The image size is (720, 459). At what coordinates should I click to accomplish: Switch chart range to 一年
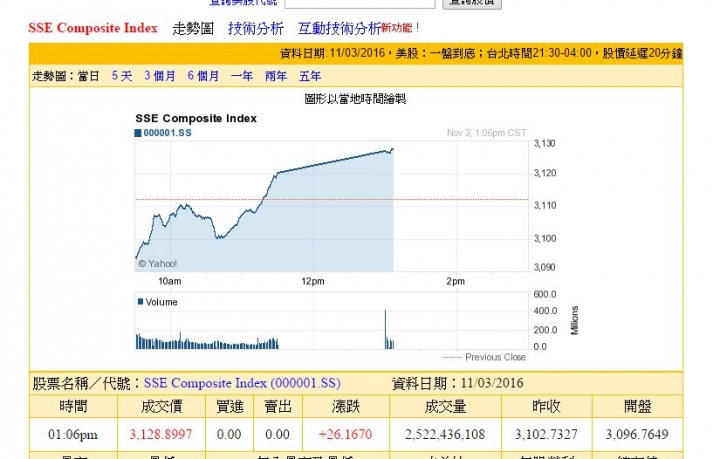tap(242, 76)
